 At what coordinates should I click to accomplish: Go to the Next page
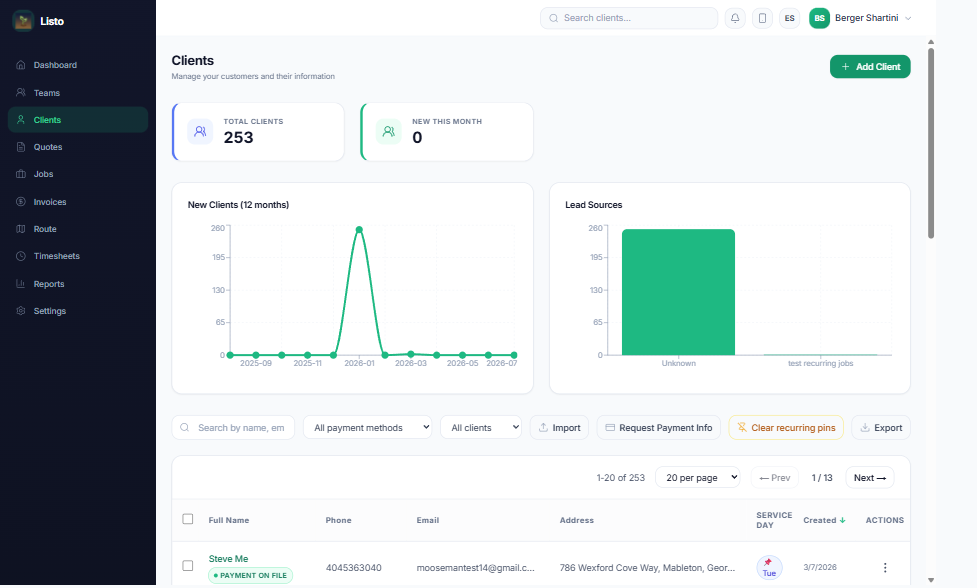[x=870, y=478]
